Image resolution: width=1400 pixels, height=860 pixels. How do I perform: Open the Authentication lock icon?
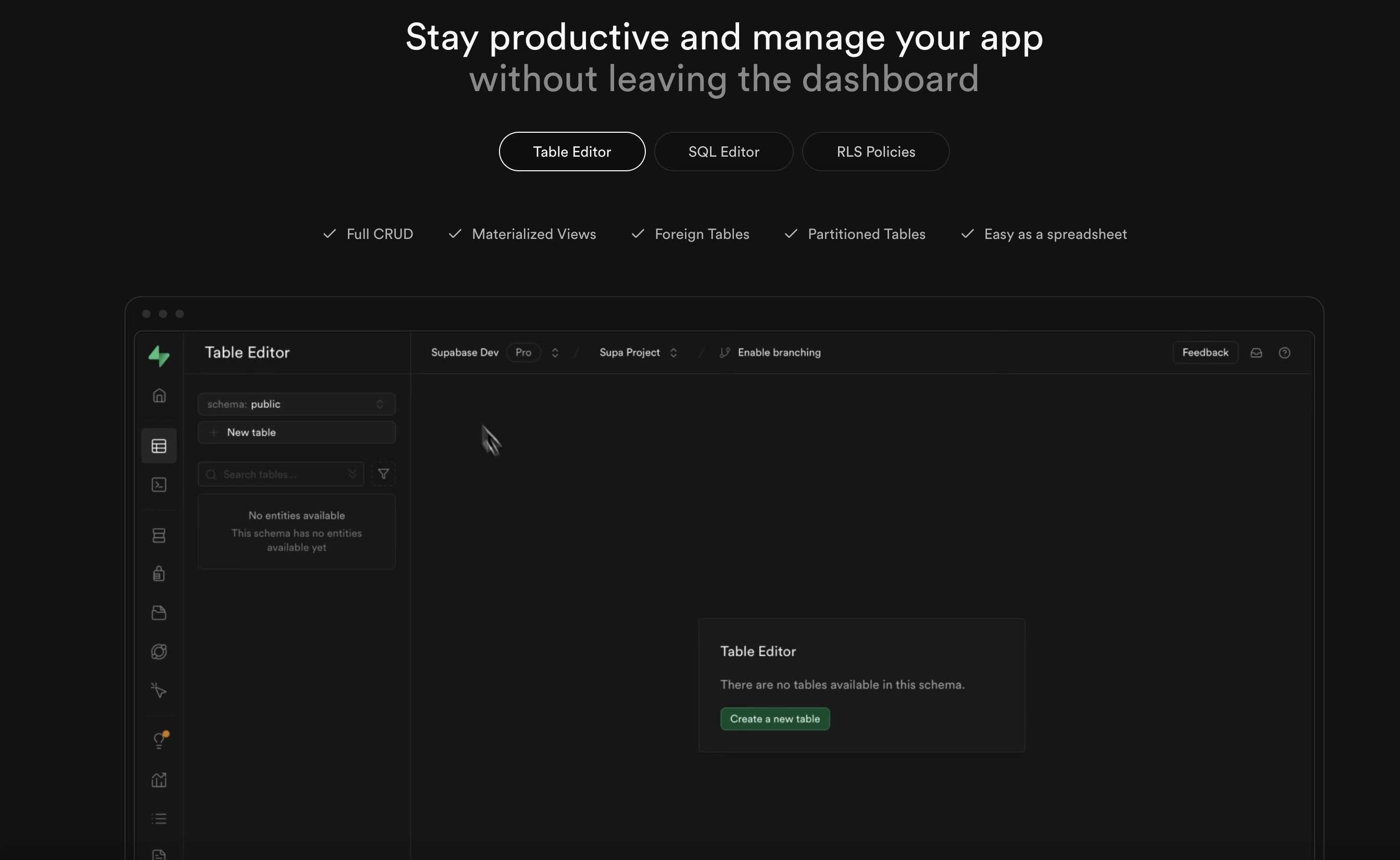click(x=159, y=573)
